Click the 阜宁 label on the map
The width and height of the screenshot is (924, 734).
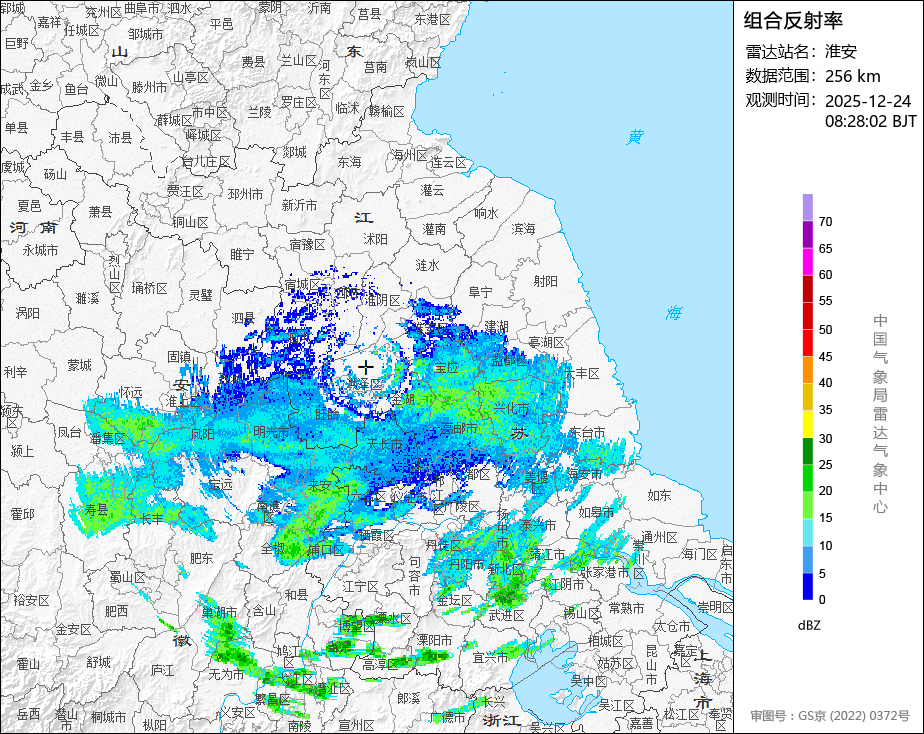480,292
